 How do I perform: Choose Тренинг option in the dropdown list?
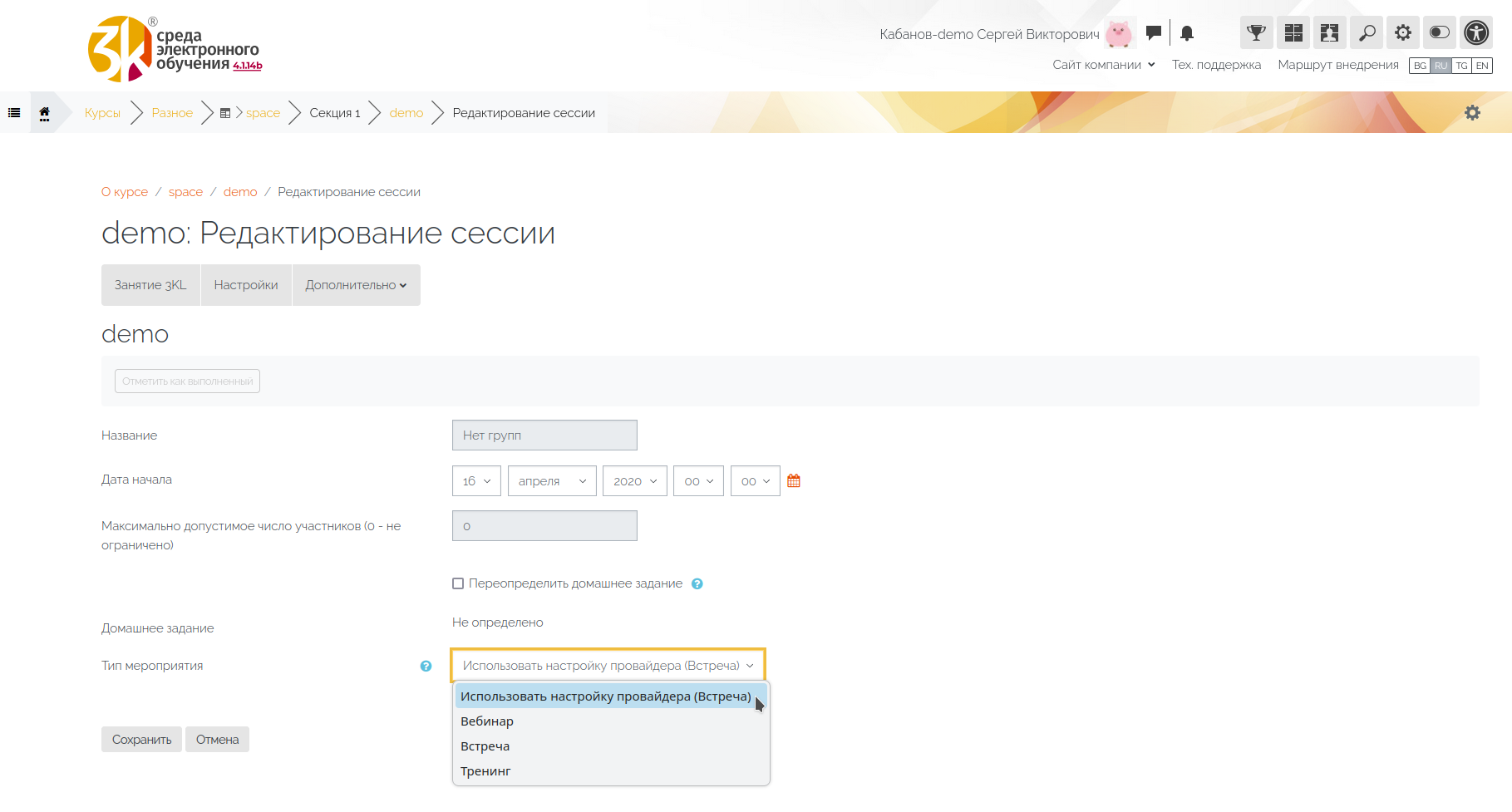(485, 771)
